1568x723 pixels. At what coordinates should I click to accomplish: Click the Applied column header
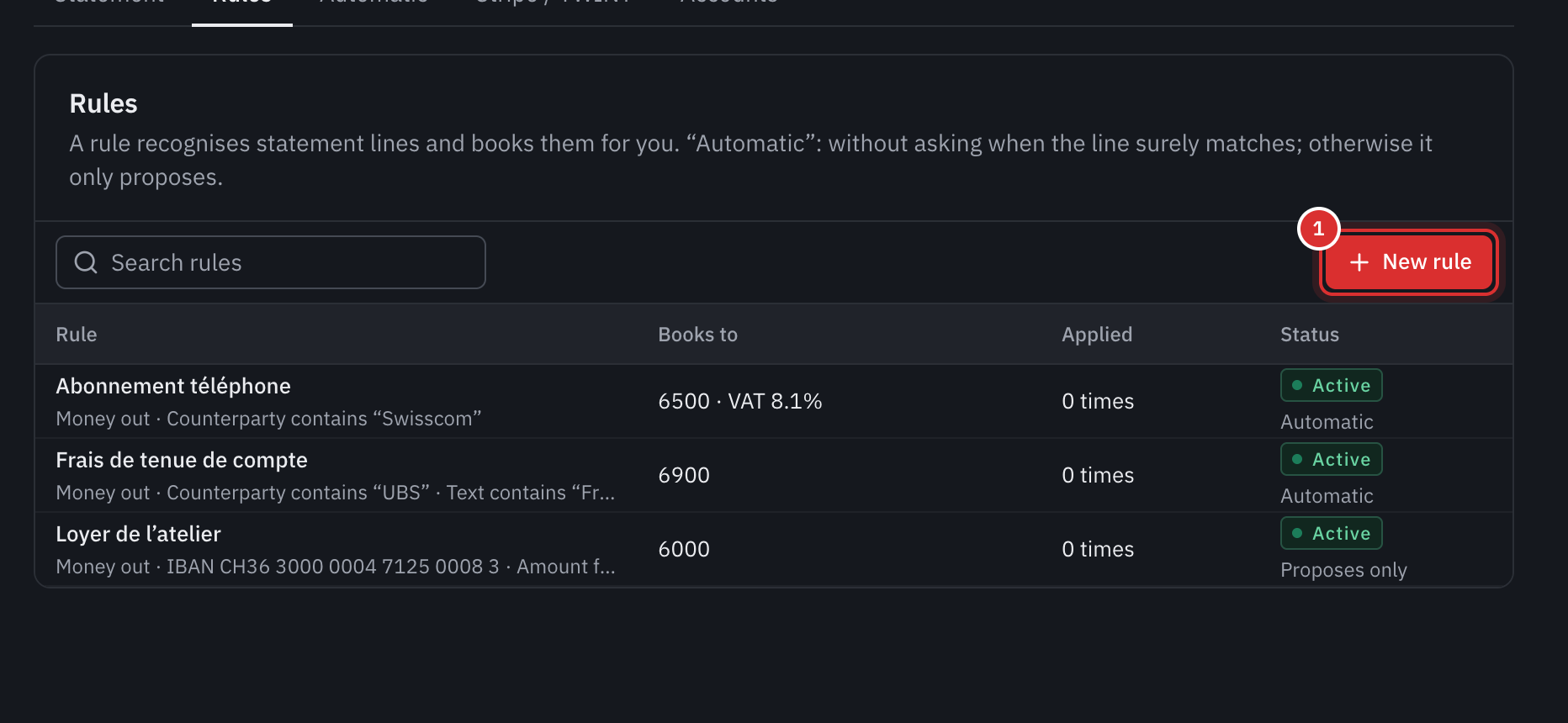coord(1097,335)
